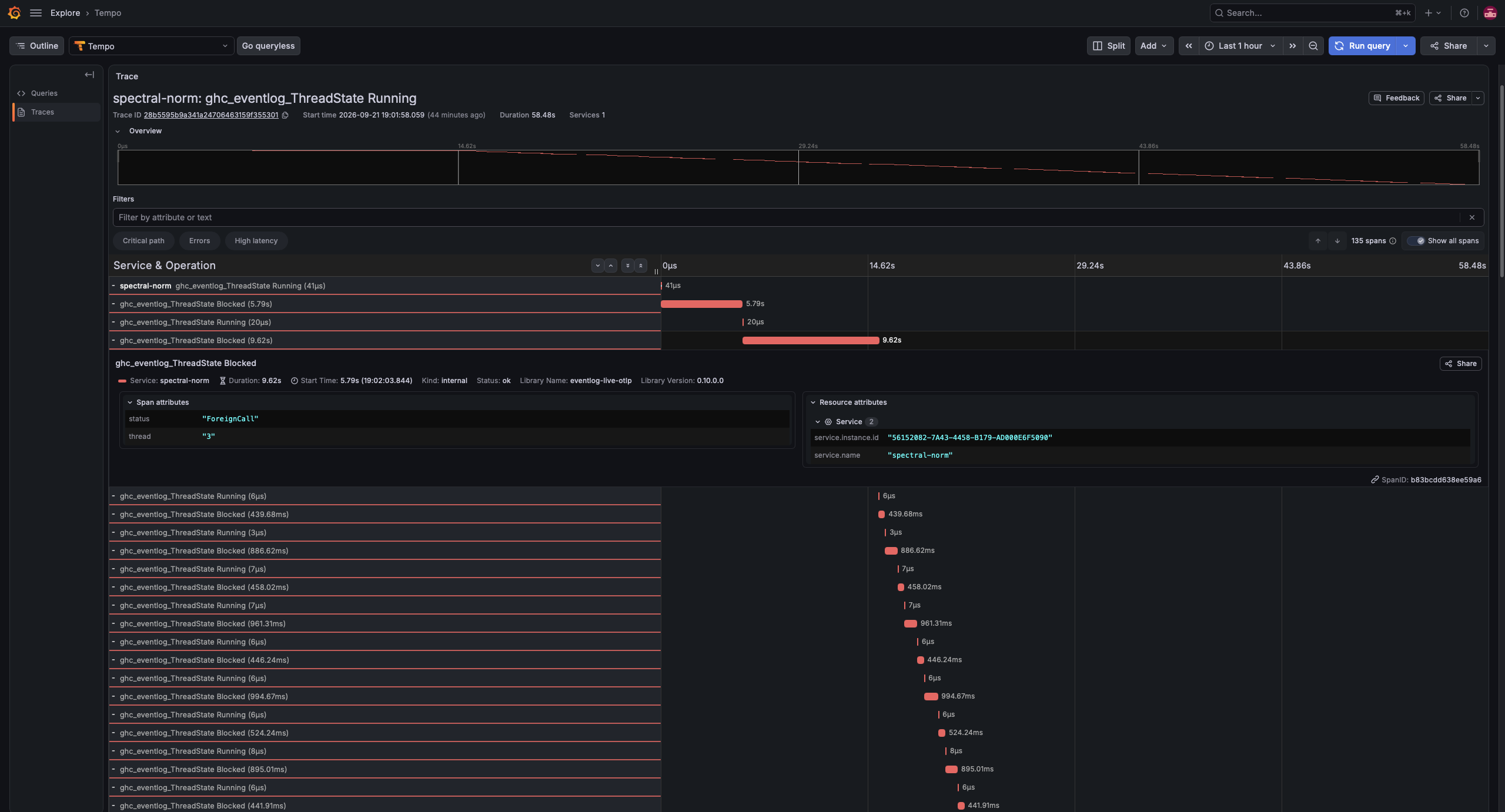Select Traces in the side panel
Screen dimensions: 1505x812
click(x=56, y=112)
